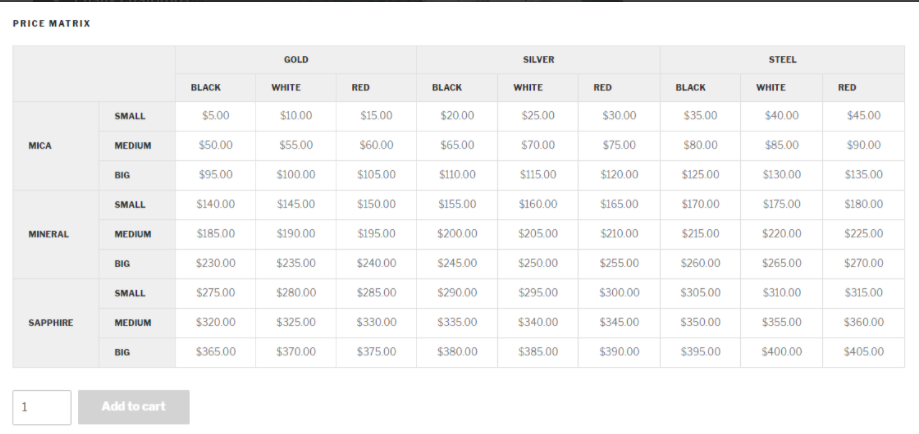Select the $230.00 price cell
The width and height of the screenshot is (919, 434).
pos(216,264)
